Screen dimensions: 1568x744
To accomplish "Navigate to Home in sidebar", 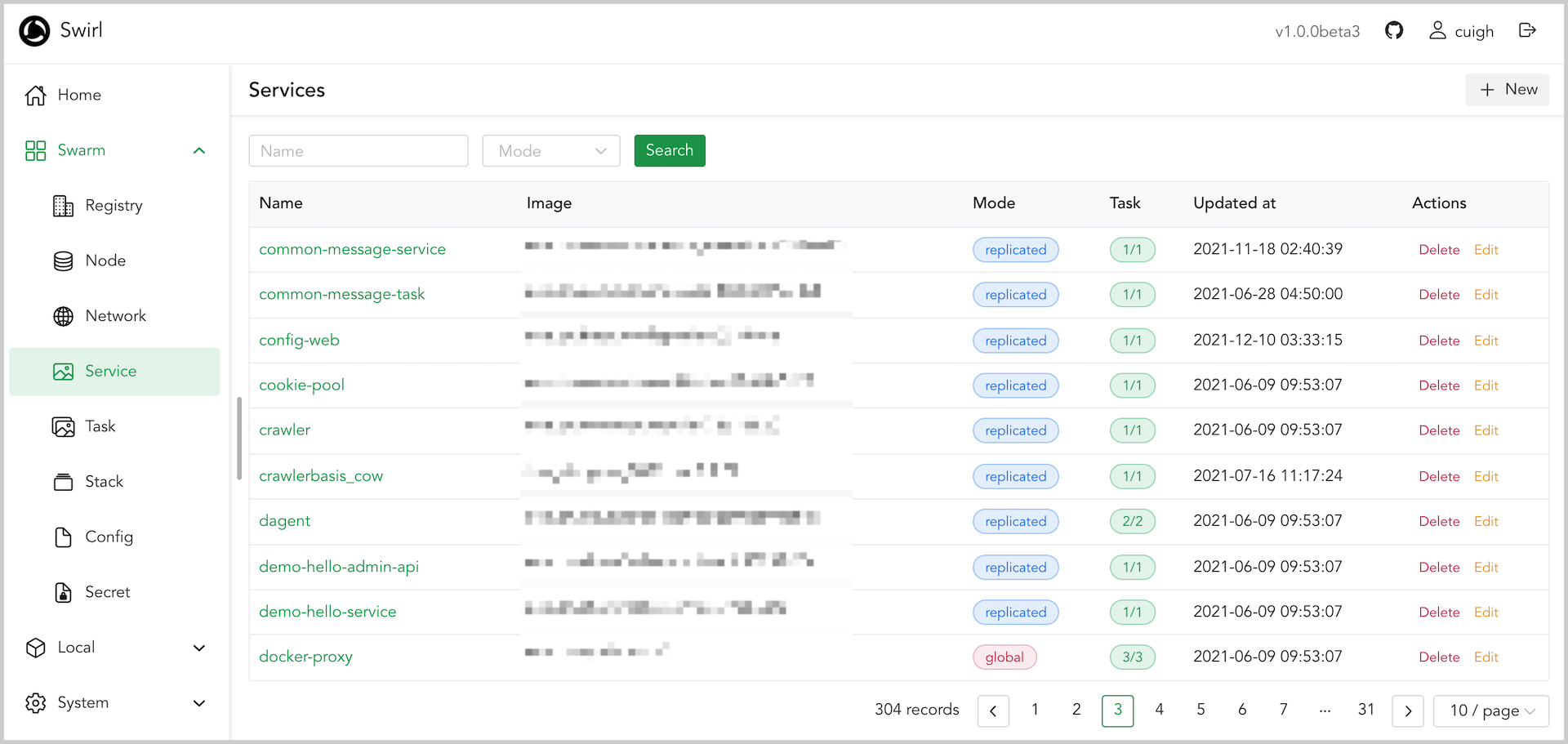I will coord(79,96).
